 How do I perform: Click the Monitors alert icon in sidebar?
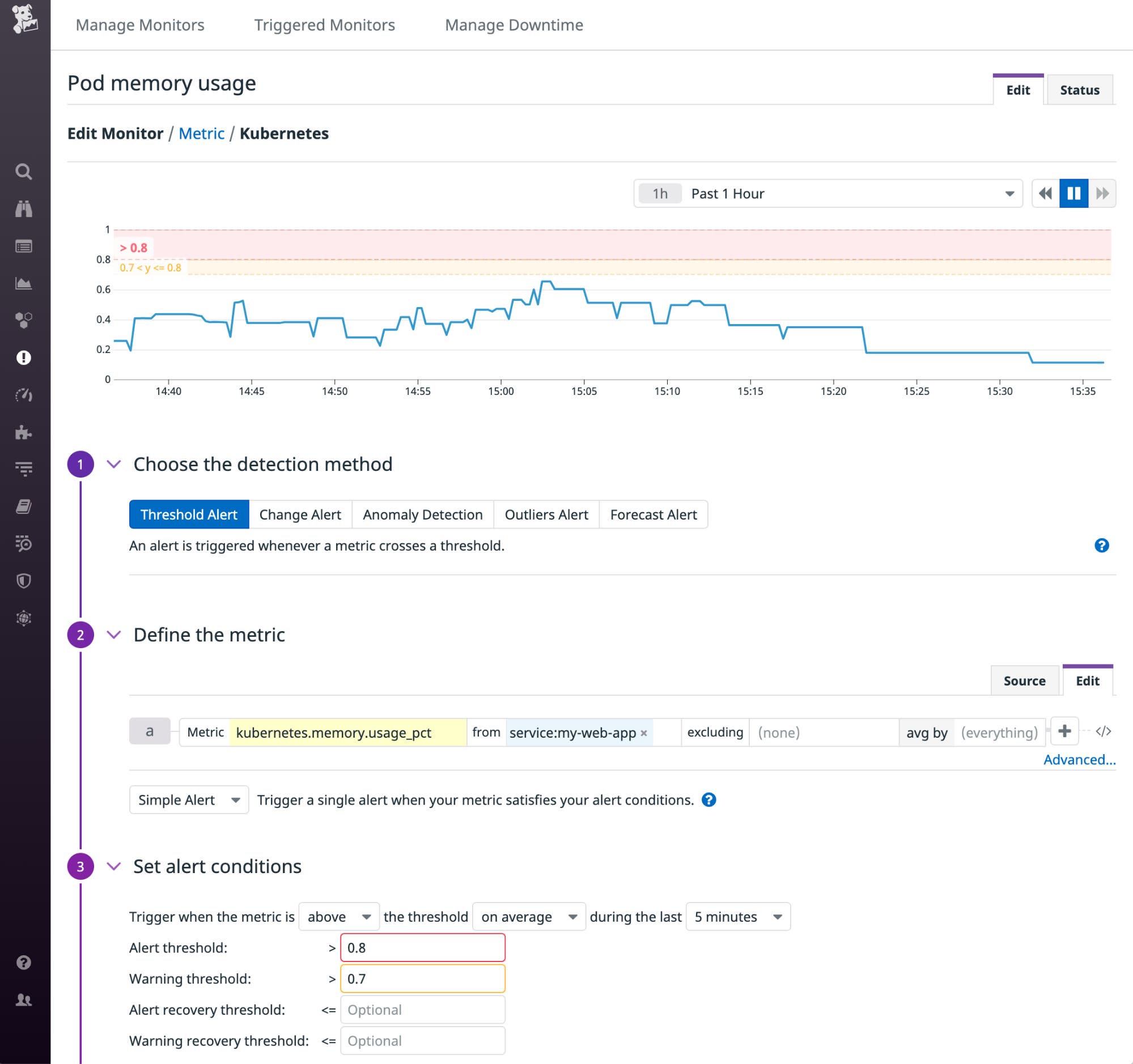pos(24,358)
